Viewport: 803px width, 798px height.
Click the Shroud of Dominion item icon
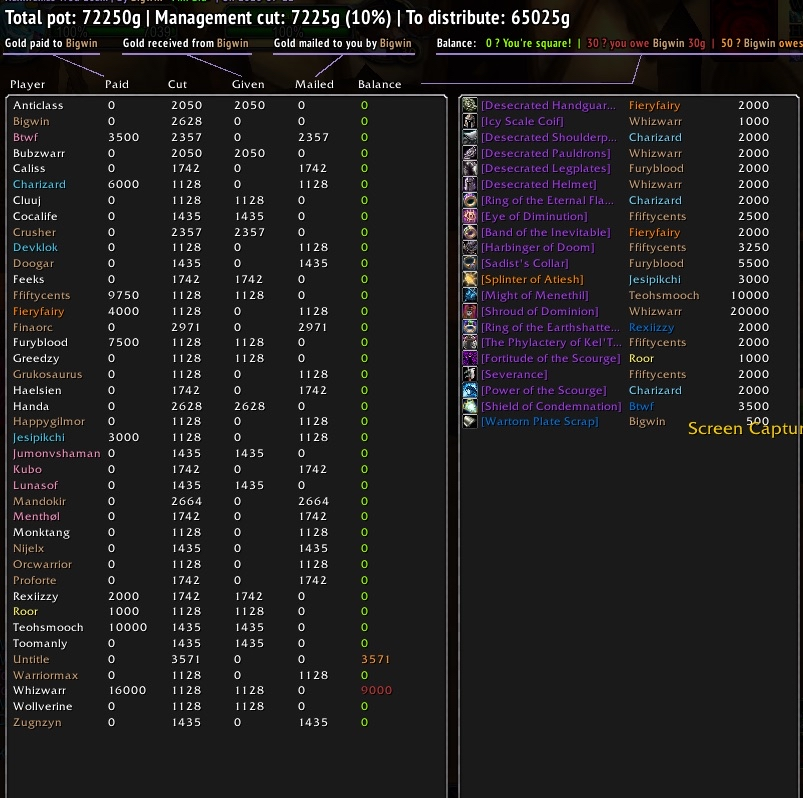470,311
